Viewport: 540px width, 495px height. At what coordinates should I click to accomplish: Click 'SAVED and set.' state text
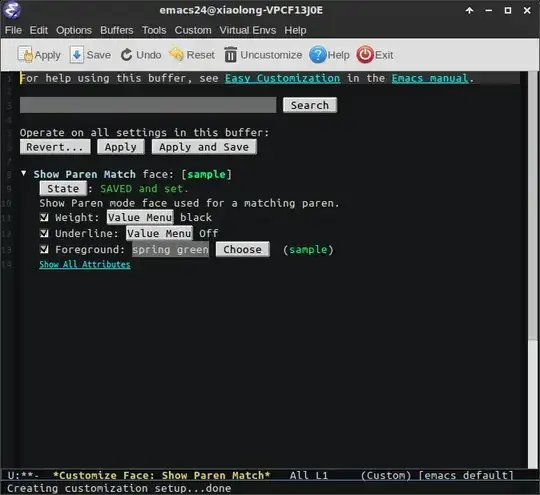coord(144,189)
